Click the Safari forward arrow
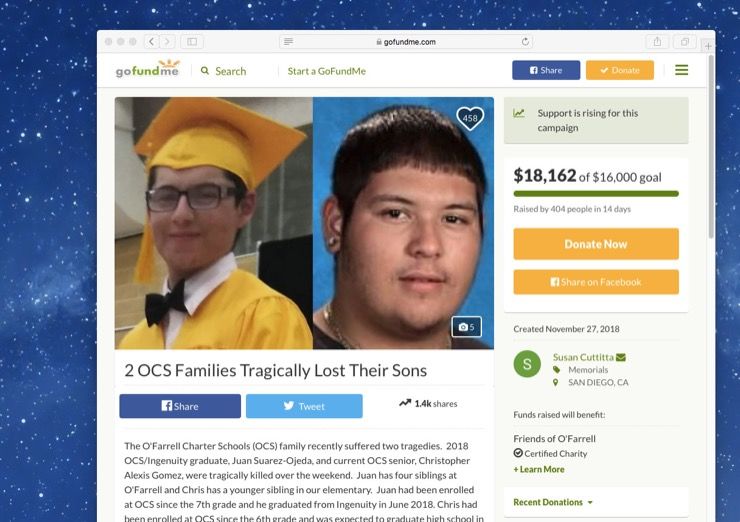 [168, 42]
